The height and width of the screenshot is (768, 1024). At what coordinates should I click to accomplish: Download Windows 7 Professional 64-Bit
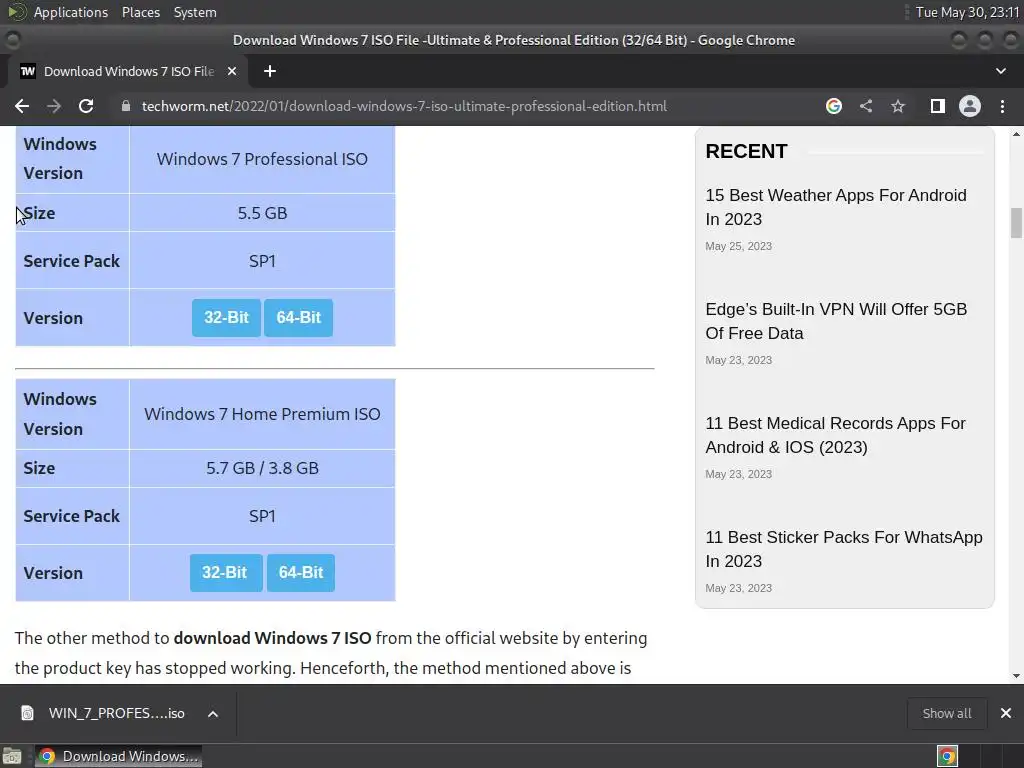pos(298,317)
